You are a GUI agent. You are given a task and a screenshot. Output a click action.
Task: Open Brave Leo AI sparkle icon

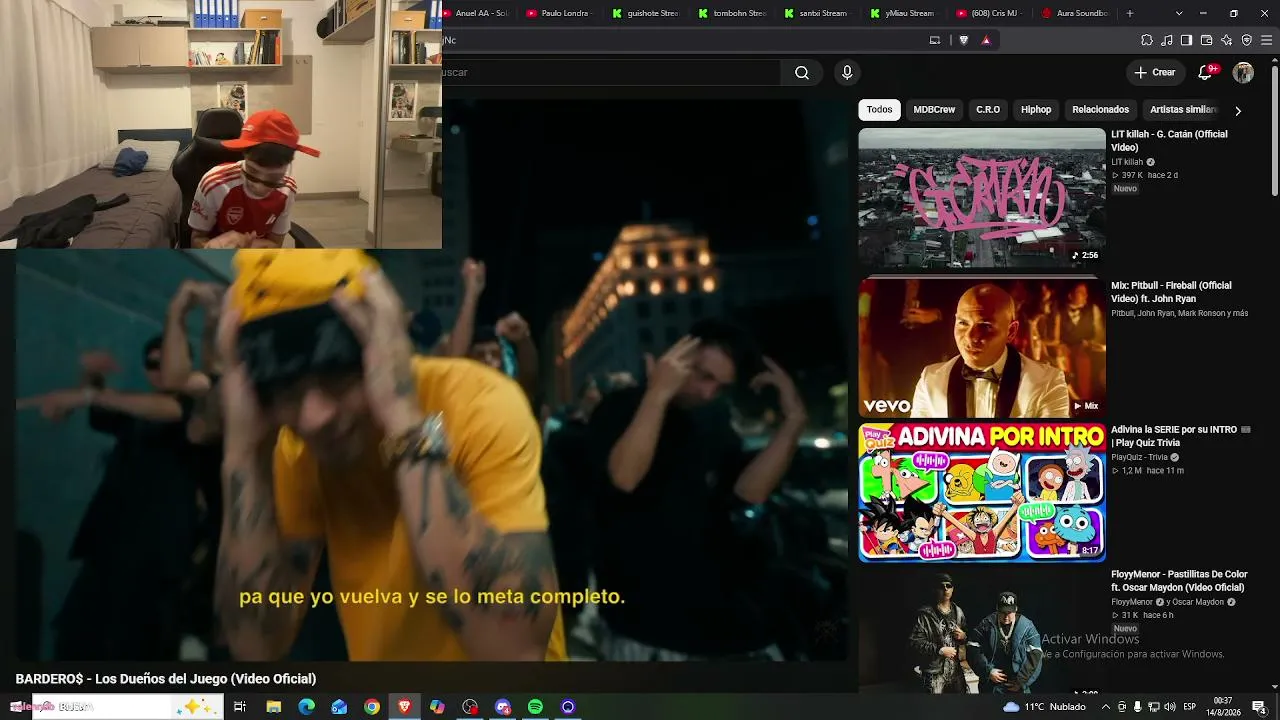[1227, 40]
